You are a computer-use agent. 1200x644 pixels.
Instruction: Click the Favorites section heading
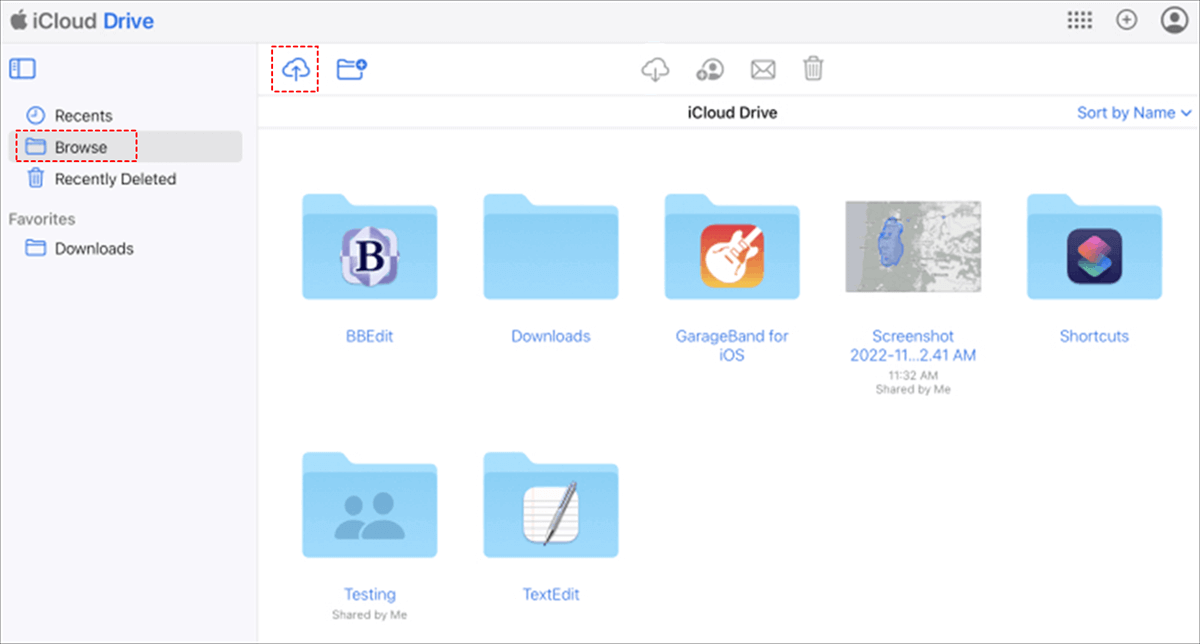point(42,219)
